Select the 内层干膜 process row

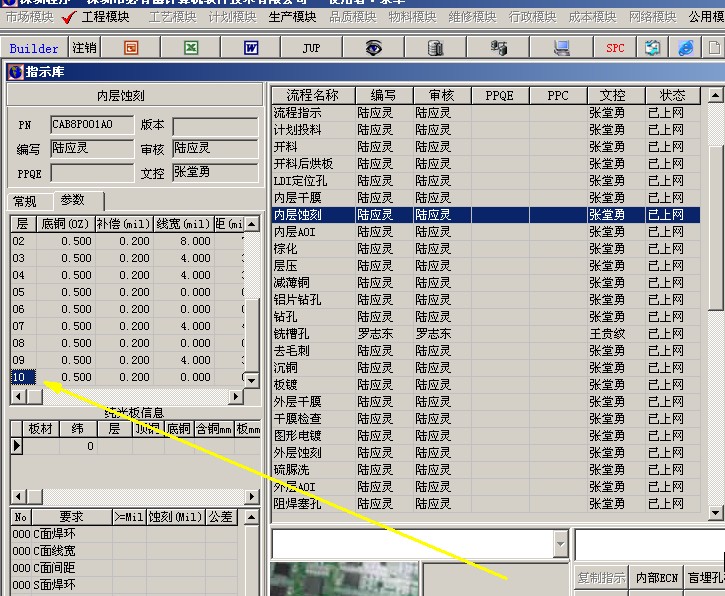coord(486,198)
